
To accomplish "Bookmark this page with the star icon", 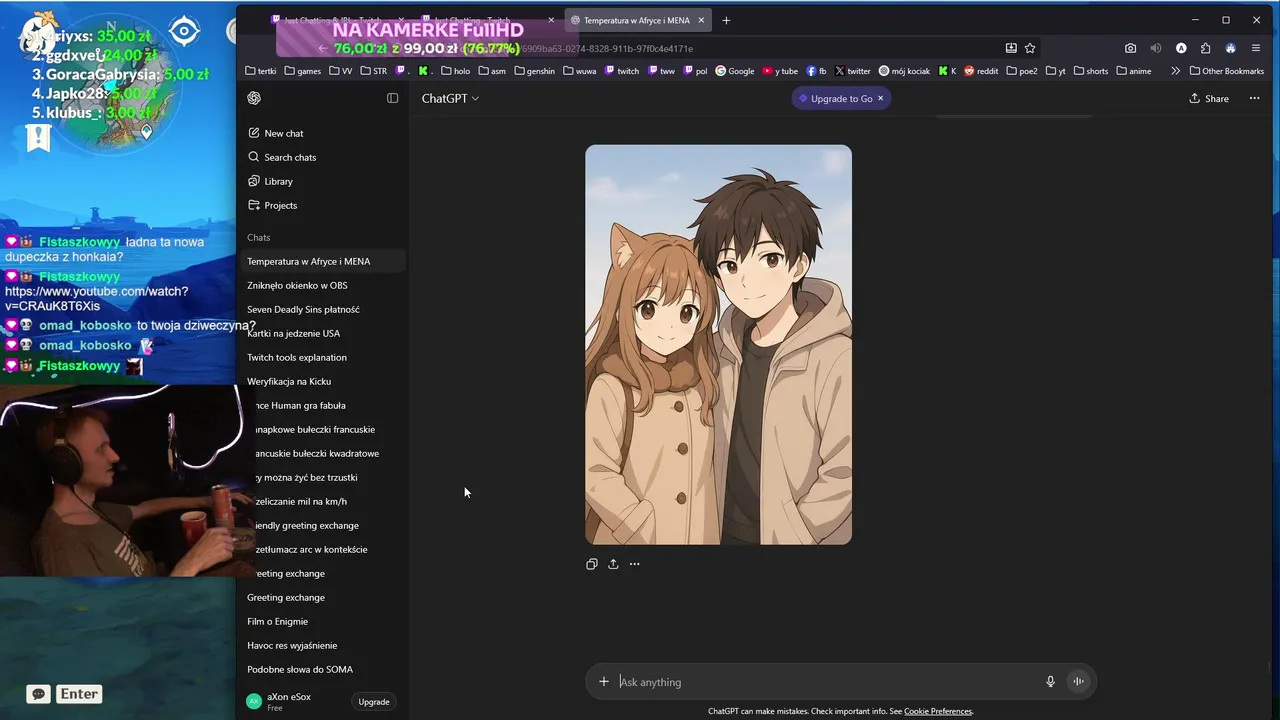I will 1030,48.
